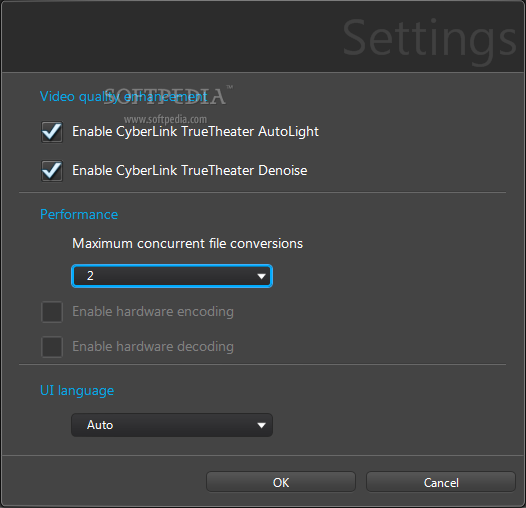Click the Enable CyberLink TrueTheater AutoLight label
The width and height of the screenshot is (526, 508).
pos(195,132)
